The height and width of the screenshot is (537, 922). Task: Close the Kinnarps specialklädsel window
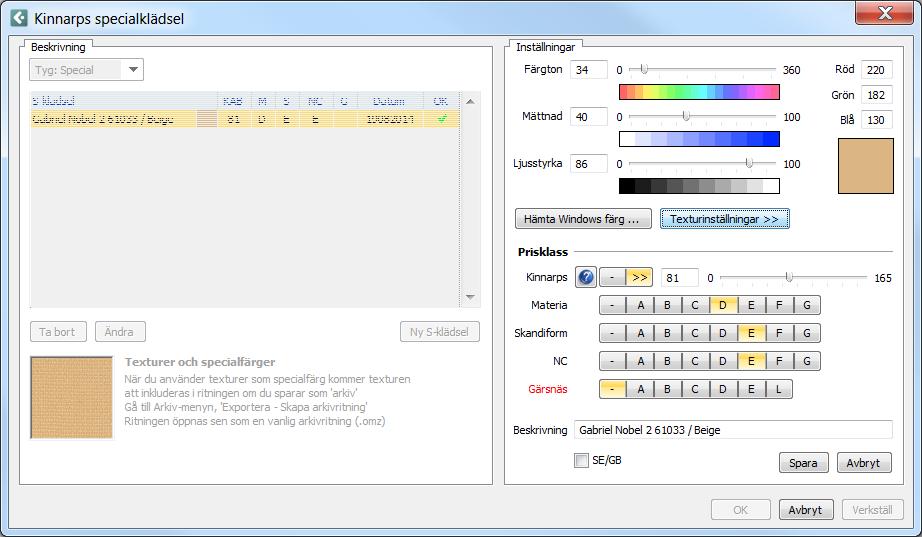click(884, 12)
